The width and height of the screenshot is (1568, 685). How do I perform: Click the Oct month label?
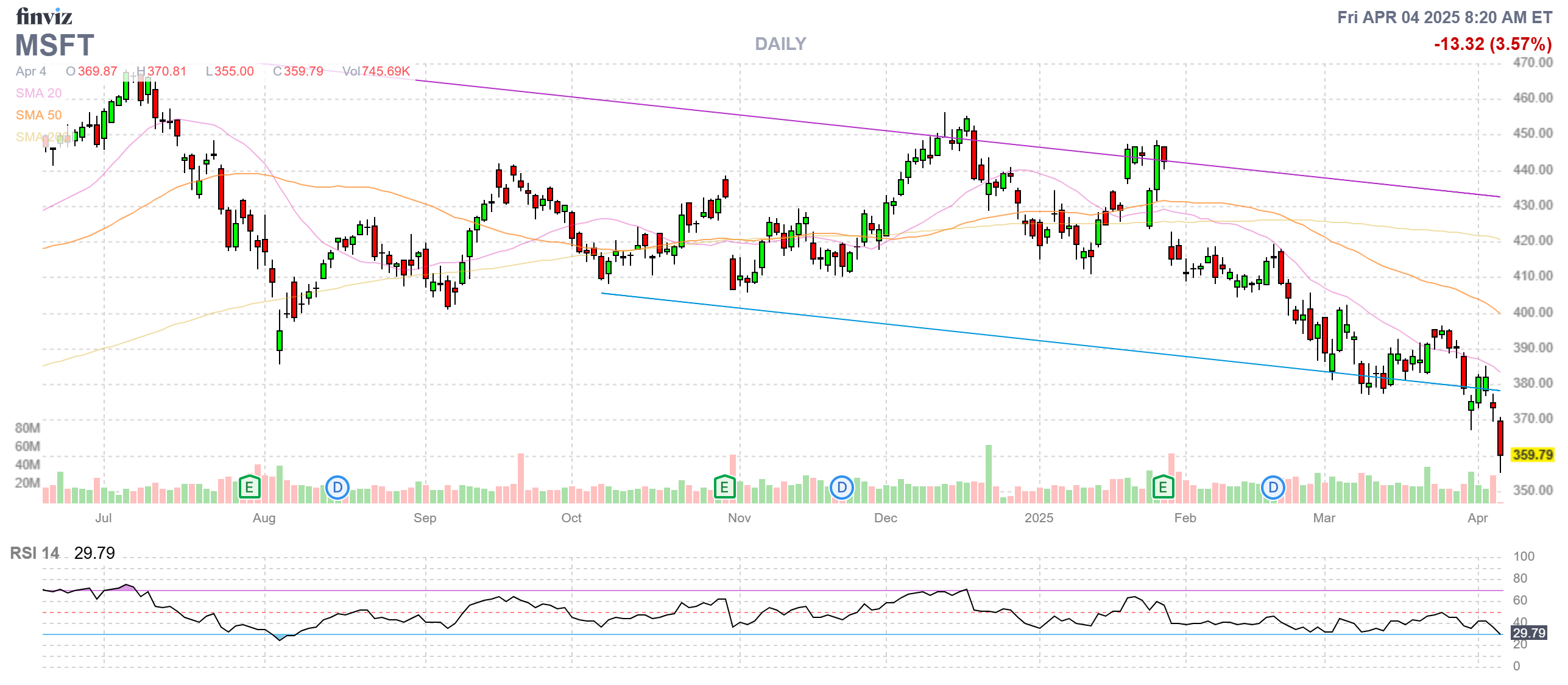(x=571, y=518)
